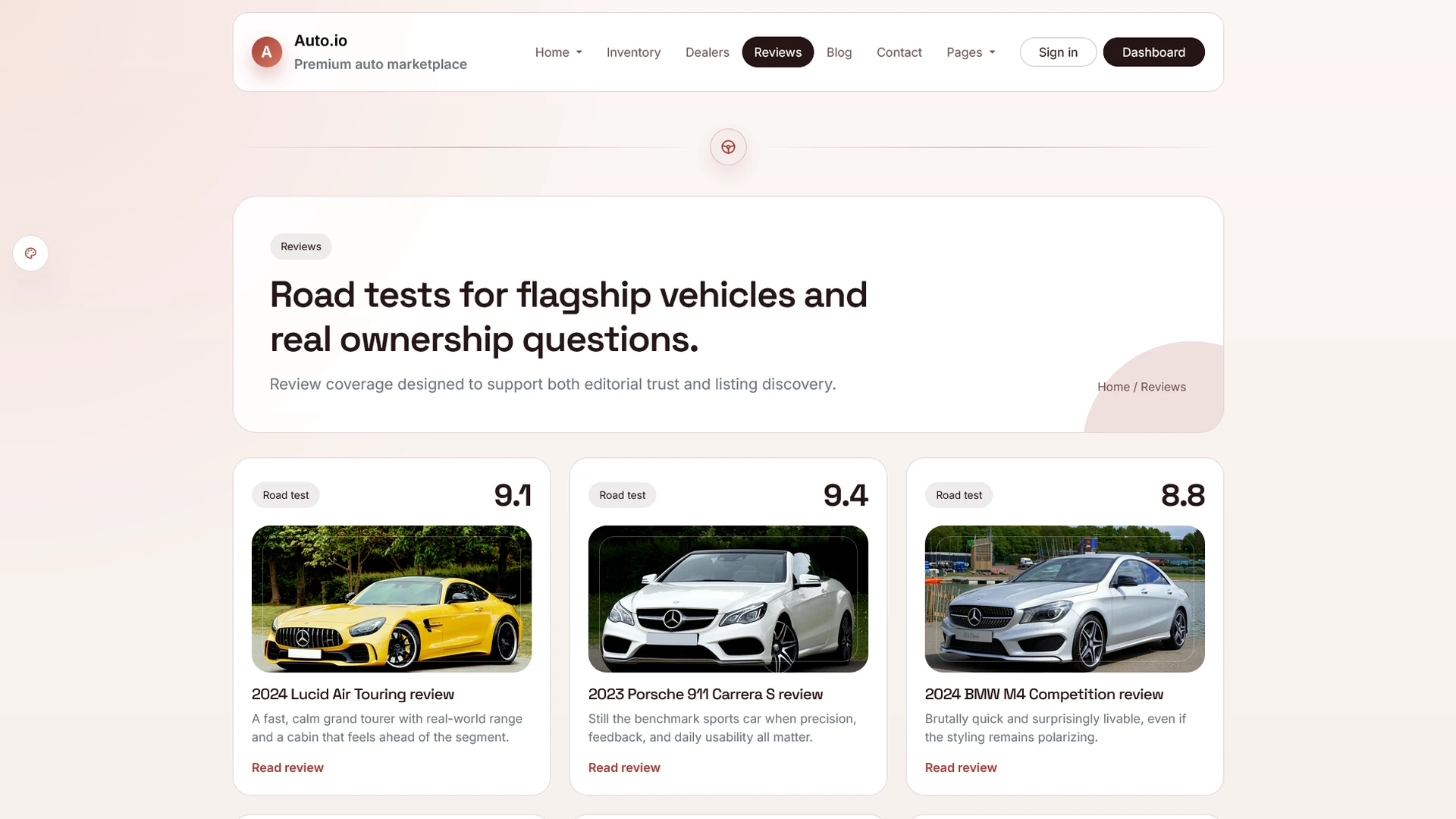
Task: Click the 'Premium auto marketplace' tagline
Action: 381,64
